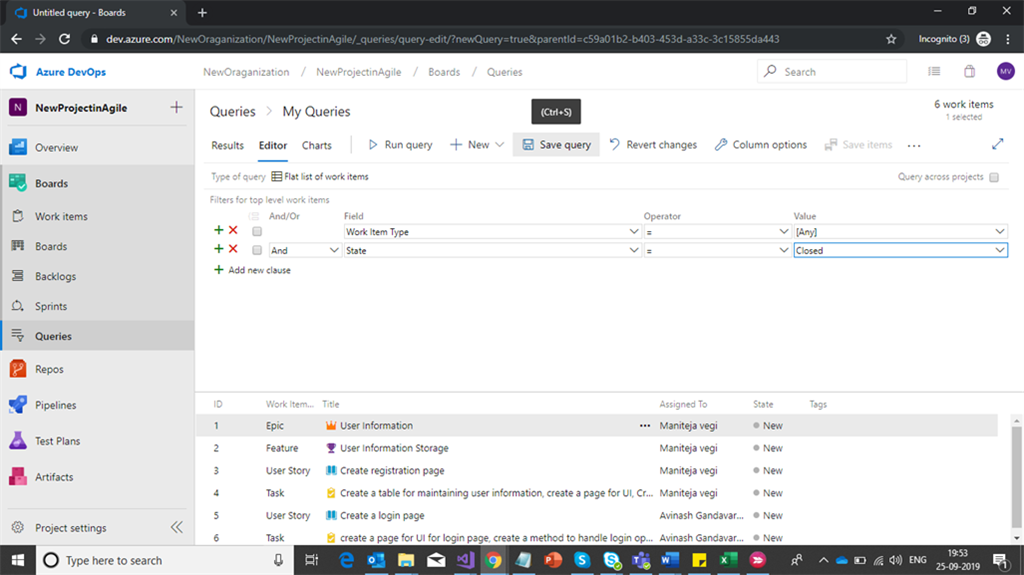Click the Search box in header

click(x=832, y=71)
